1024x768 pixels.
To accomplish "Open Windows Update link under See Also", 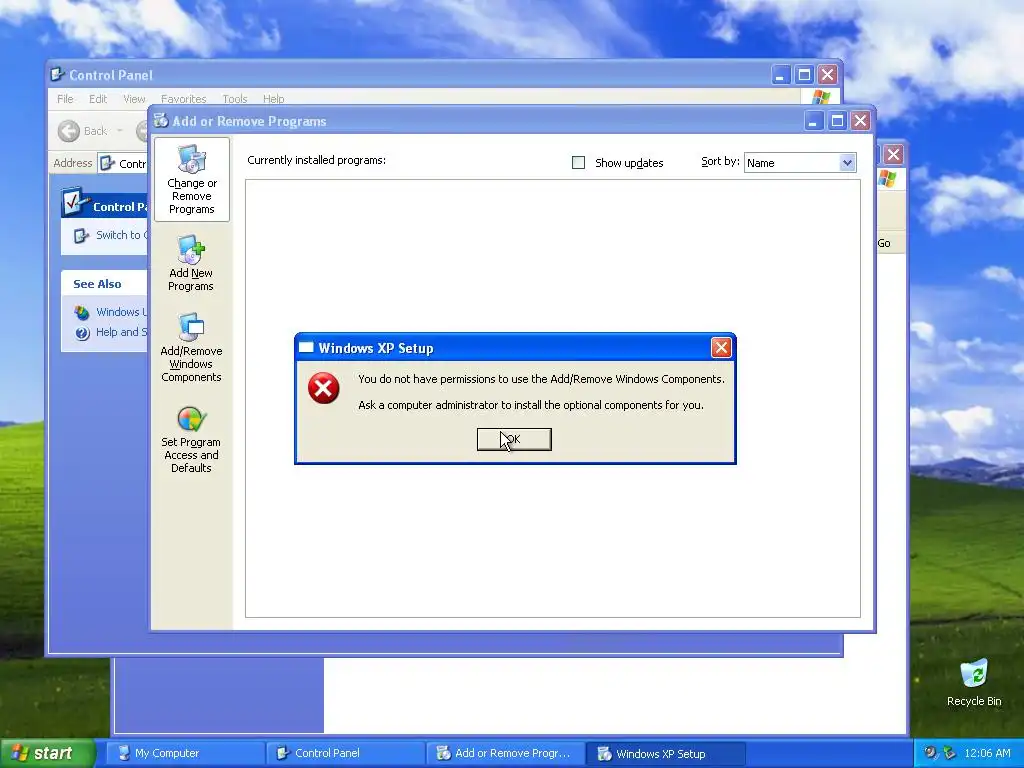I will point(121,312).
